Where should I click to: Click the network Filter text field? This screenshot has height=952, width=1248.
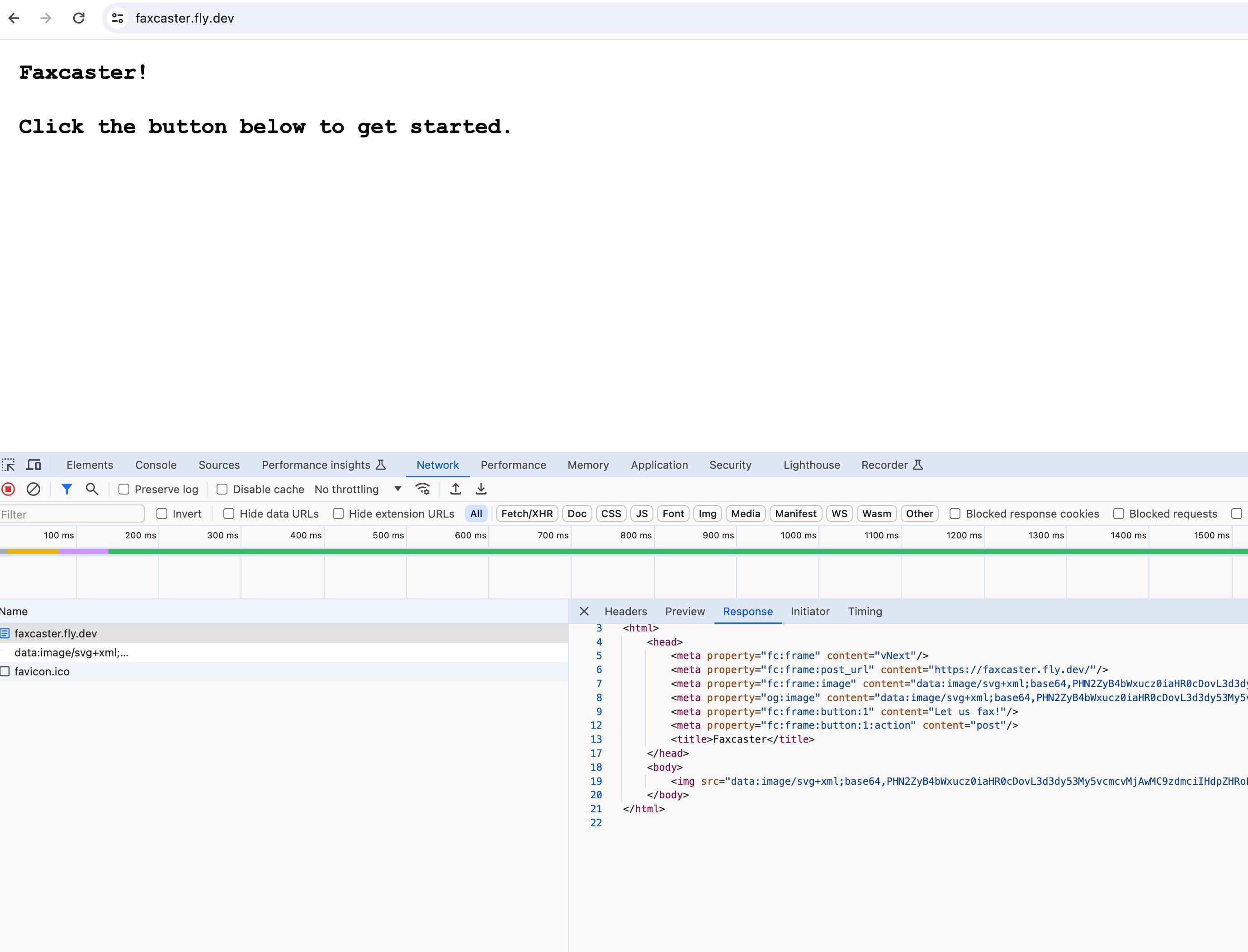coord(71,514)
